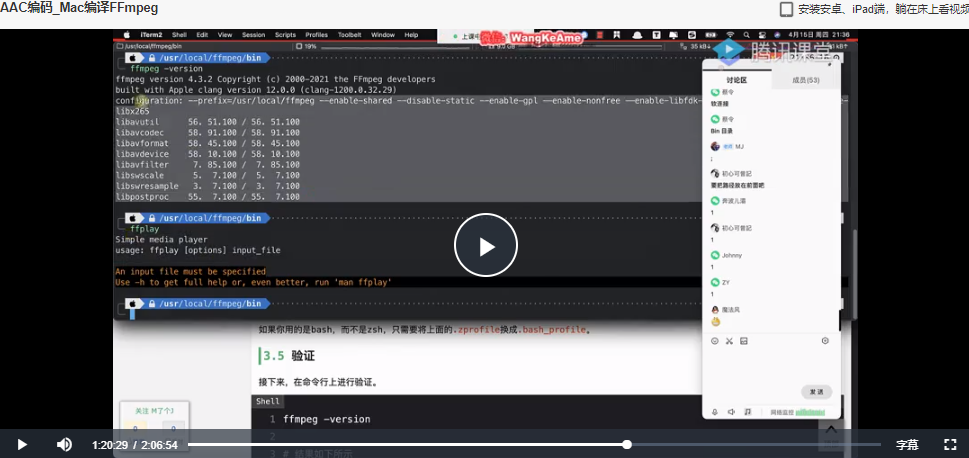Open the Help menu
Screen dimensions: 969x458
[411, 35]
